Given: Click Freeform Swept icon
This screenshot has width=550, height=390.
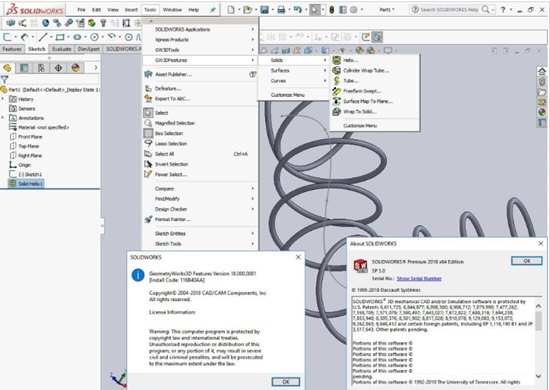Looking at the screenshot, I should point(337,91).
